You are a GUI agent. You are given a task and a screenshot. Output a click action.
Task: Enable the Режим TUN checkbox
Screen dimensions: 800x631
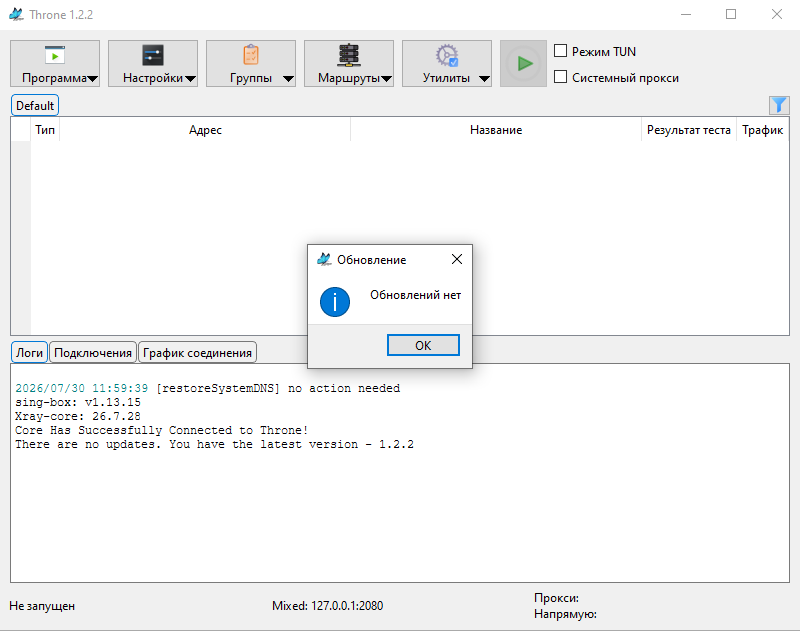coord(561,51)
